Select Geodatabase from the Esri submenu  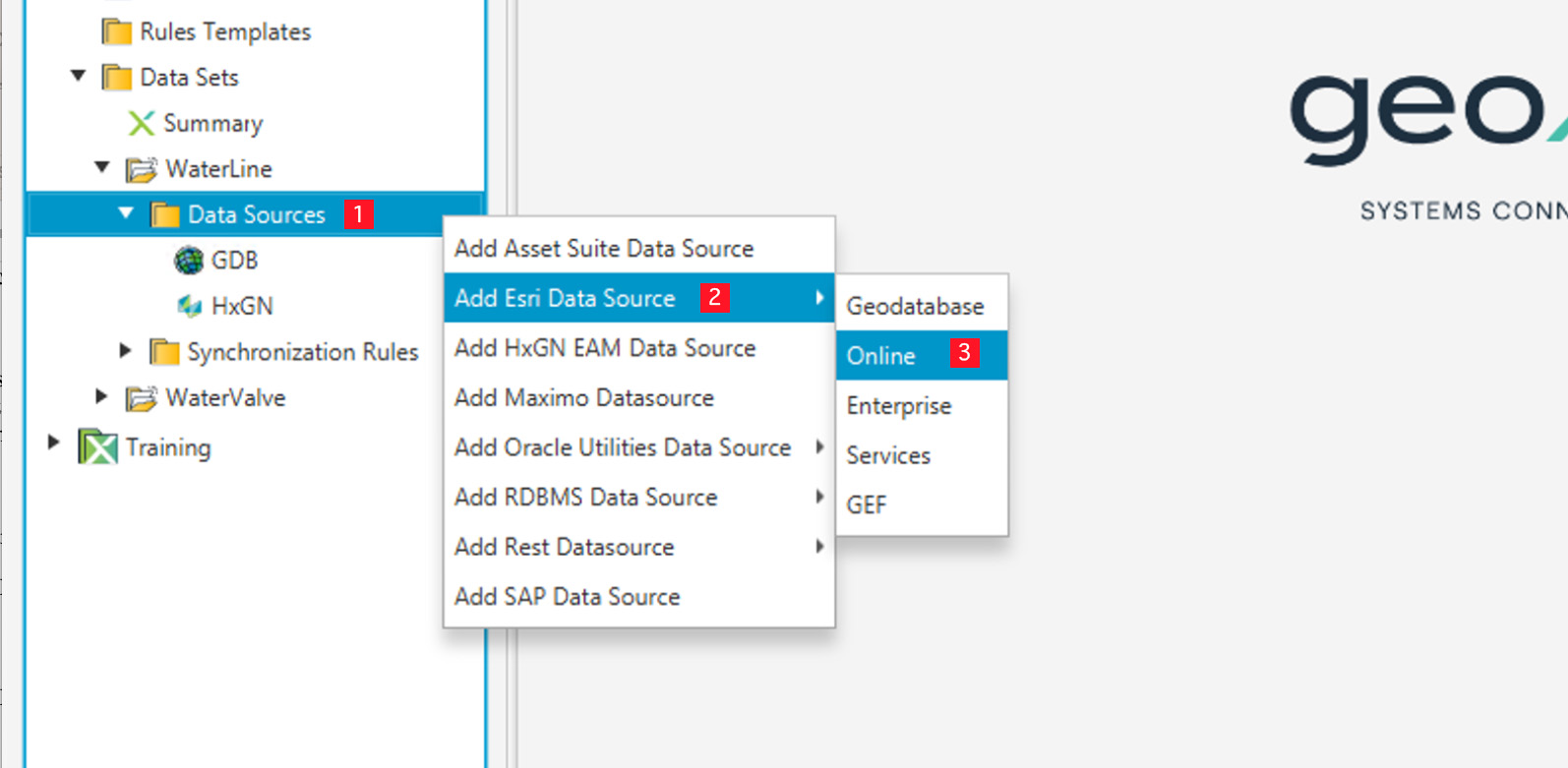coord(922,306)
